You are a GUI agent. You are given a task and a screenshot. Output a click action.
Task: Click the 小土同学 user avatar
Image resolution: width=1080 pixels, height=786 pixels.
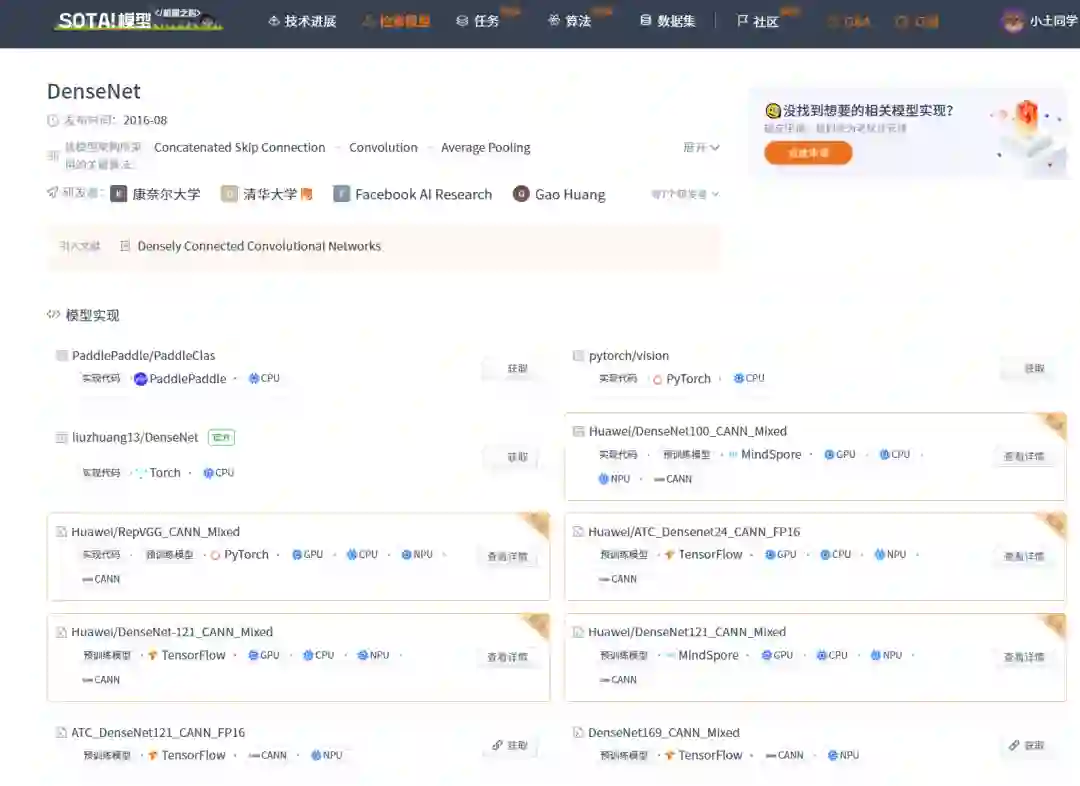coord(1012,21)
